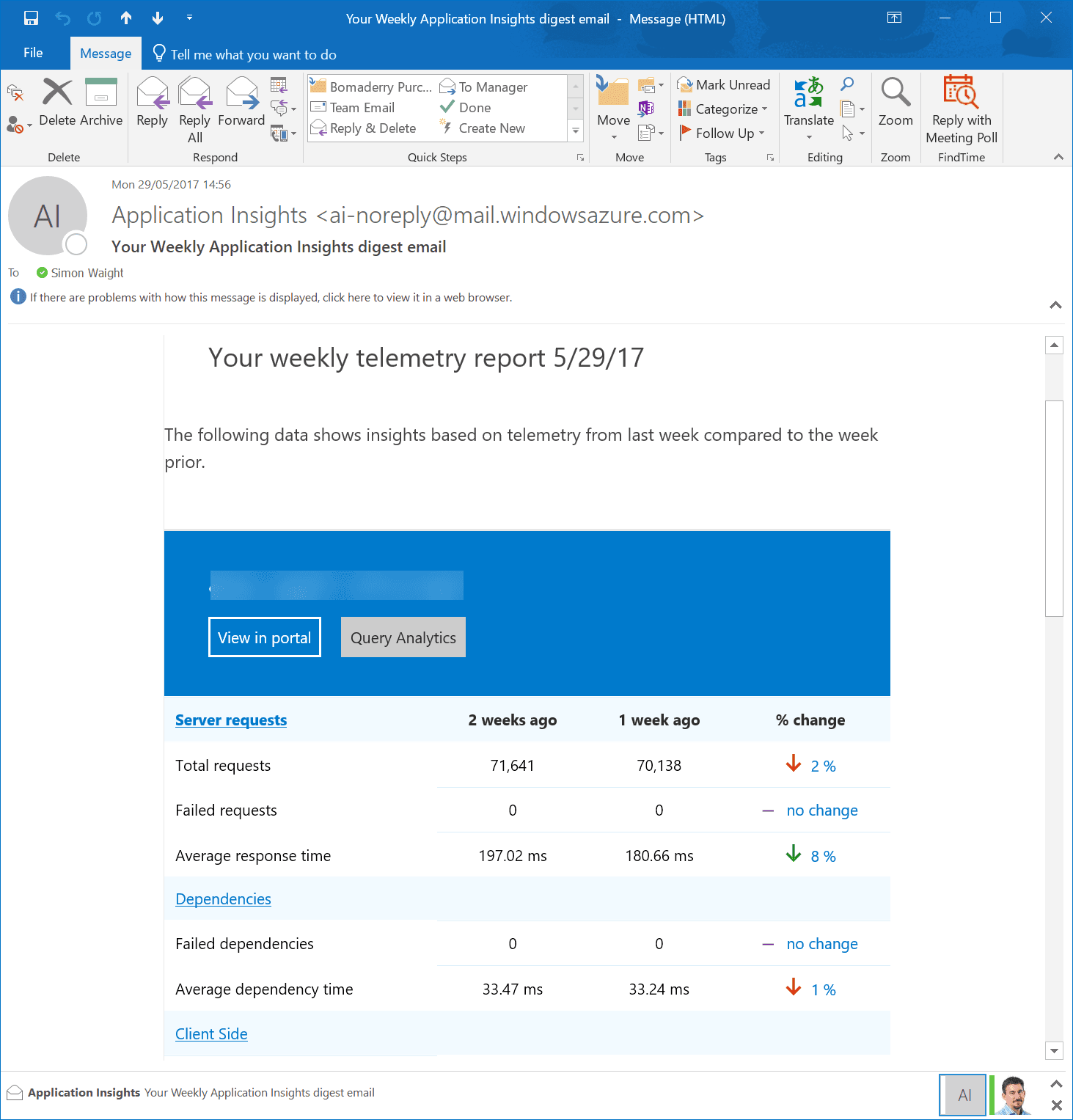Click the 1 % change for Average dependency time
1073x1120 pixels.
click(823, 990)
